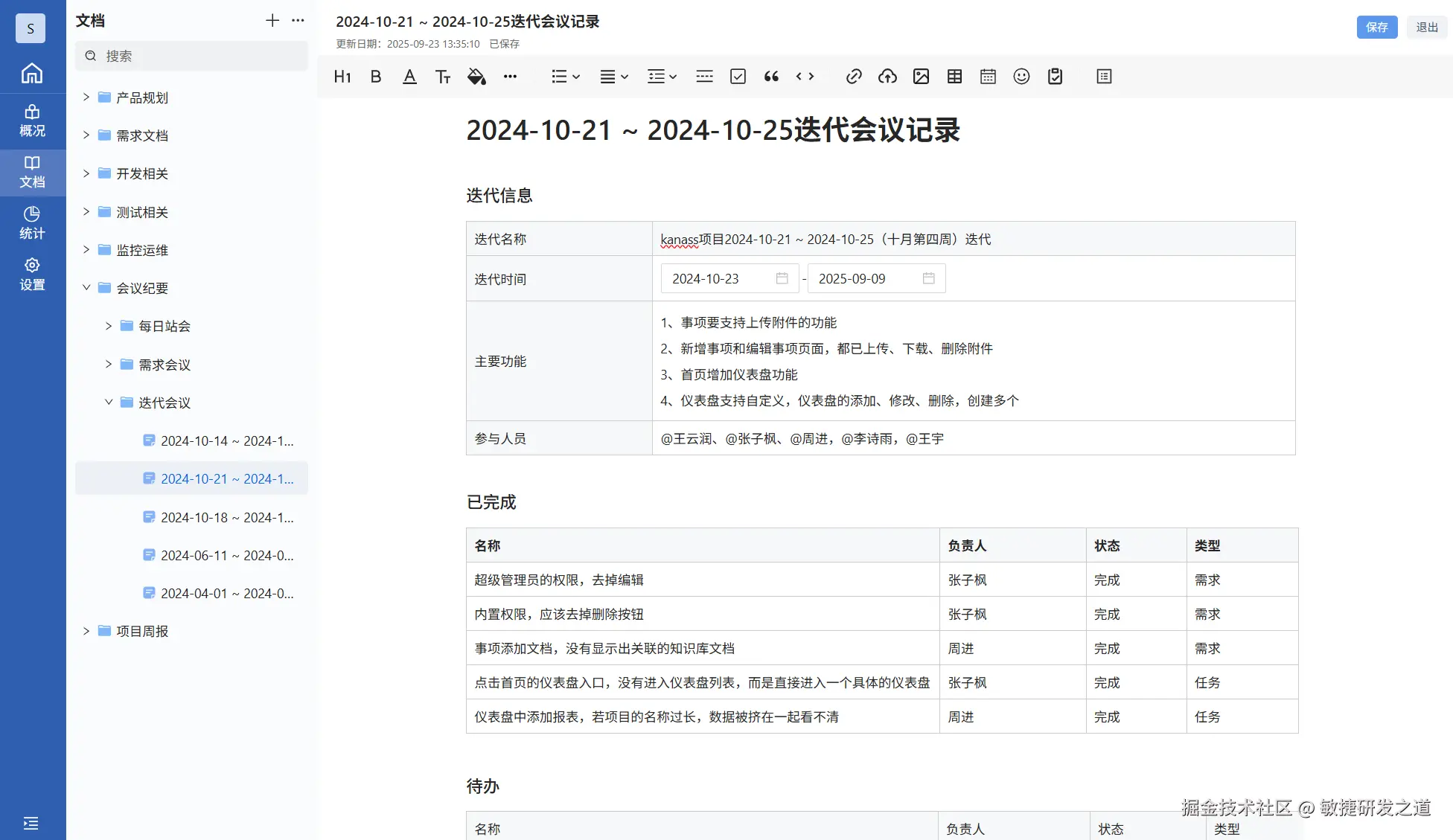Open the emoji picker icon
This screenshot has width=1453, height=840.
[1021, 77]
